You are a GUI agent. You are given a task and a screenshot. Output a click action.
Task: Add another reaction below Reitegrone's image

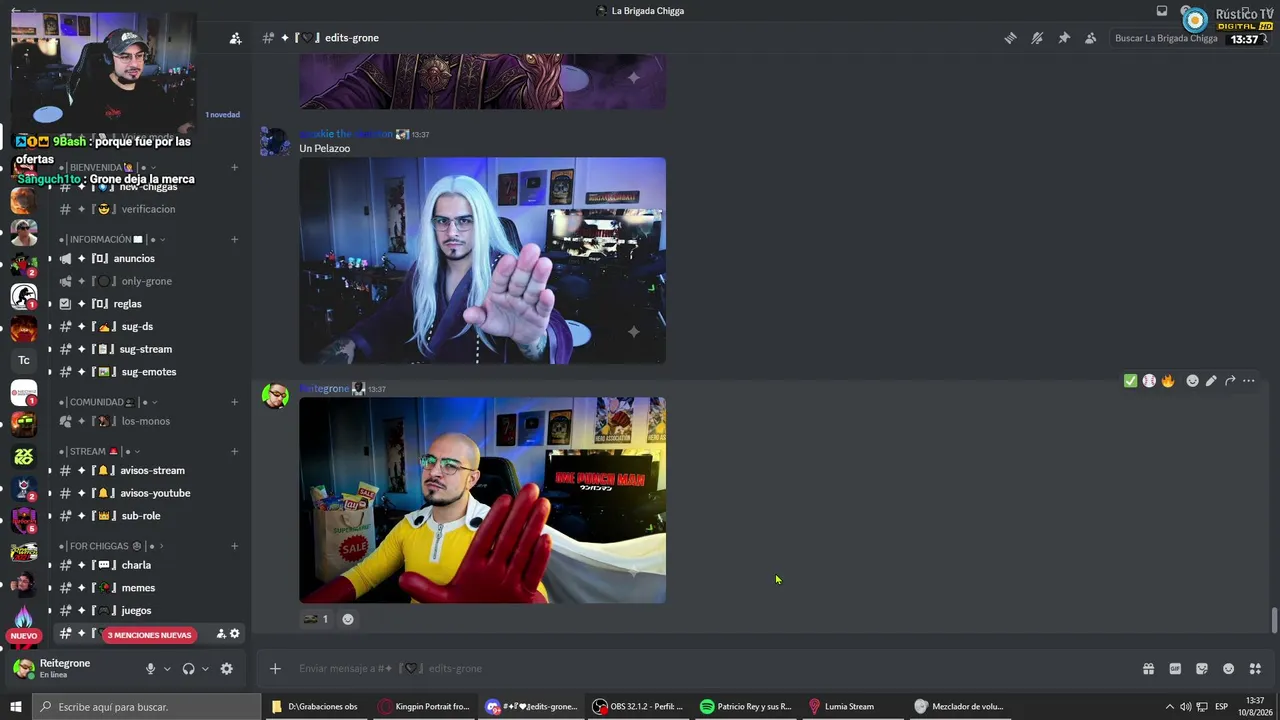coord(348,619)
